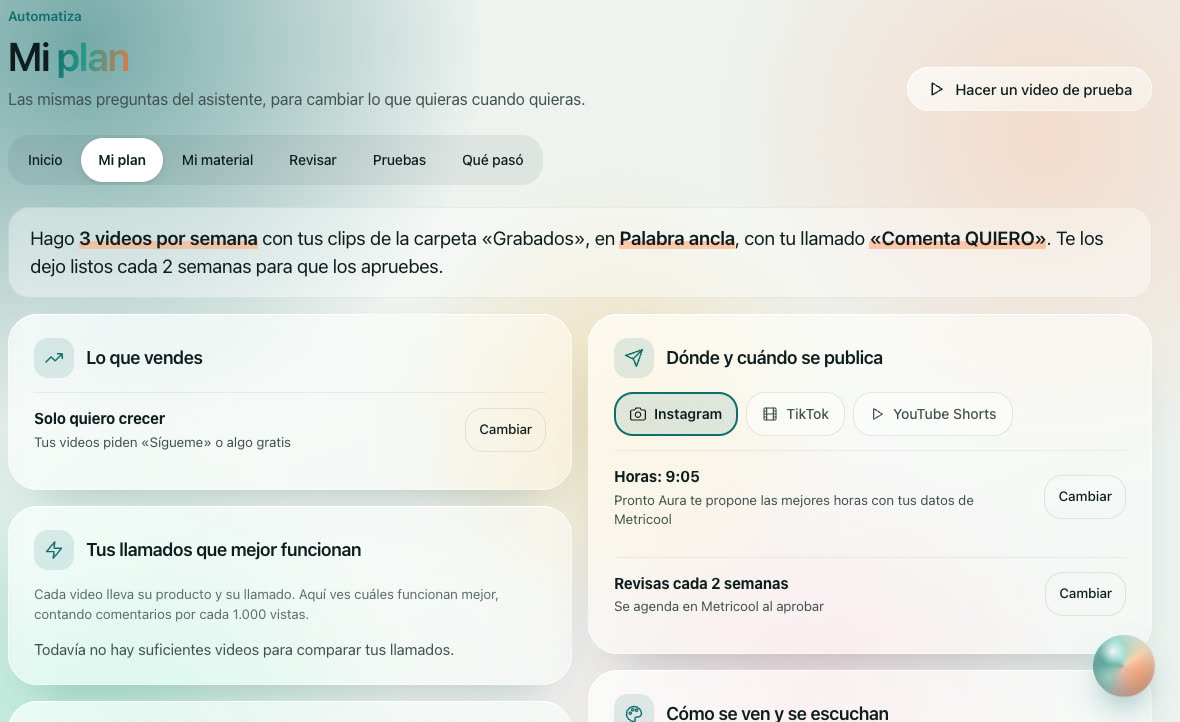Open the Qué pasó tab

493,160
